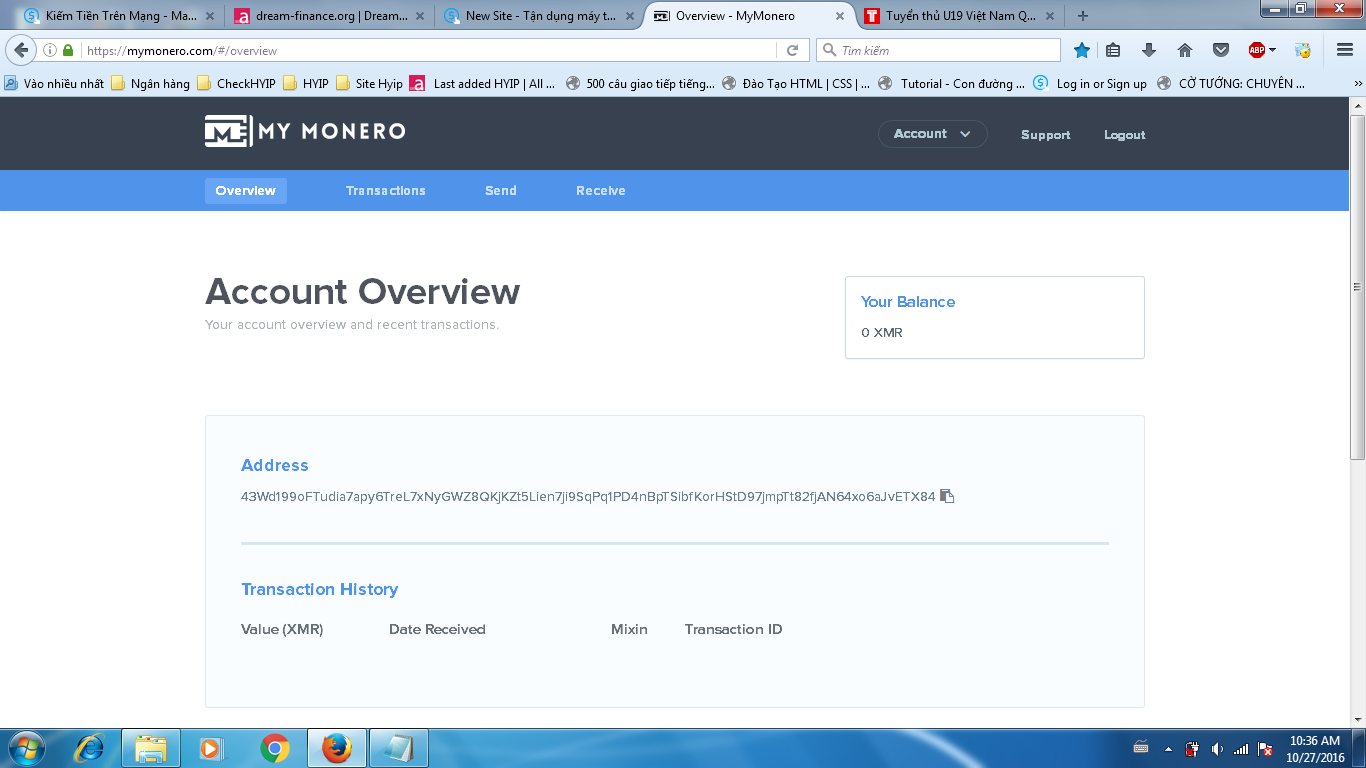Switch to the New Site browser tab
This screenshot has width=1366, height=768.
pos(541,16)
